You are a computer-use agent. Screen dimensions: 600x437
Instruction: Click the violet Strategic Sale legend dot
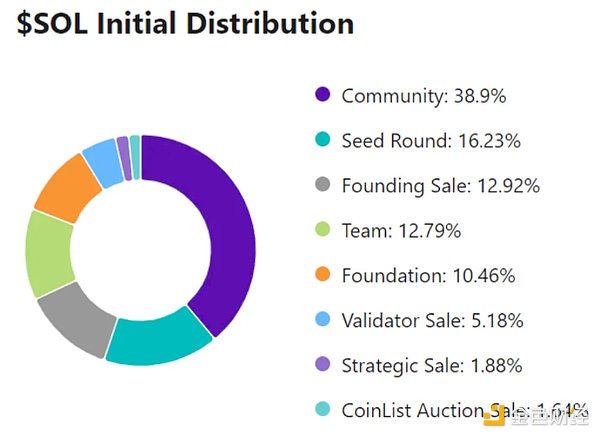[322, 366]
